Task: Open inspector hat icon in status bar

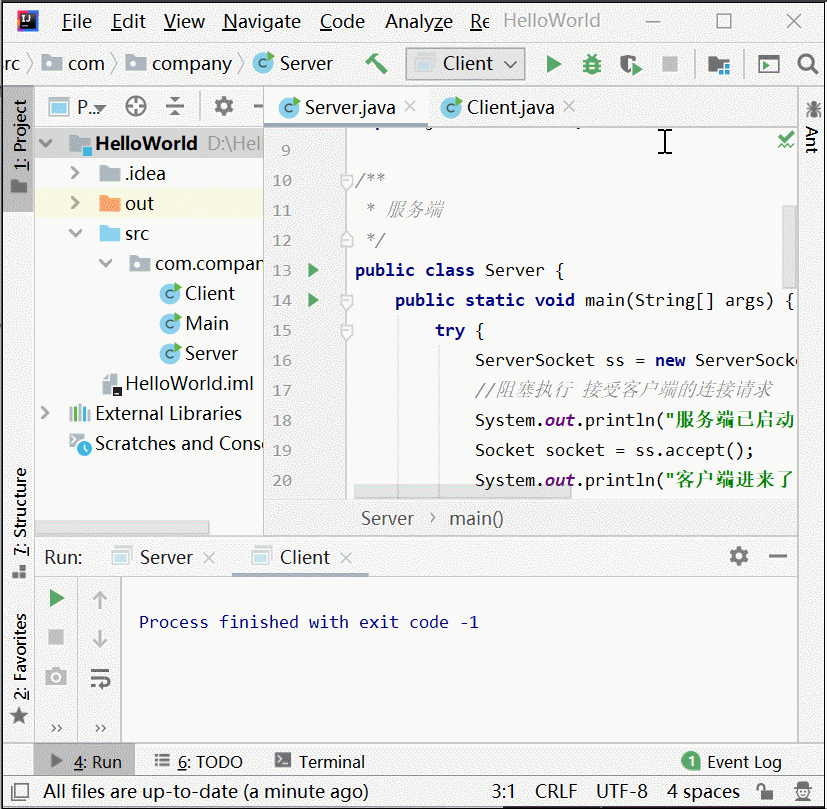Action: pyautogui.click(x=803, y=791)
